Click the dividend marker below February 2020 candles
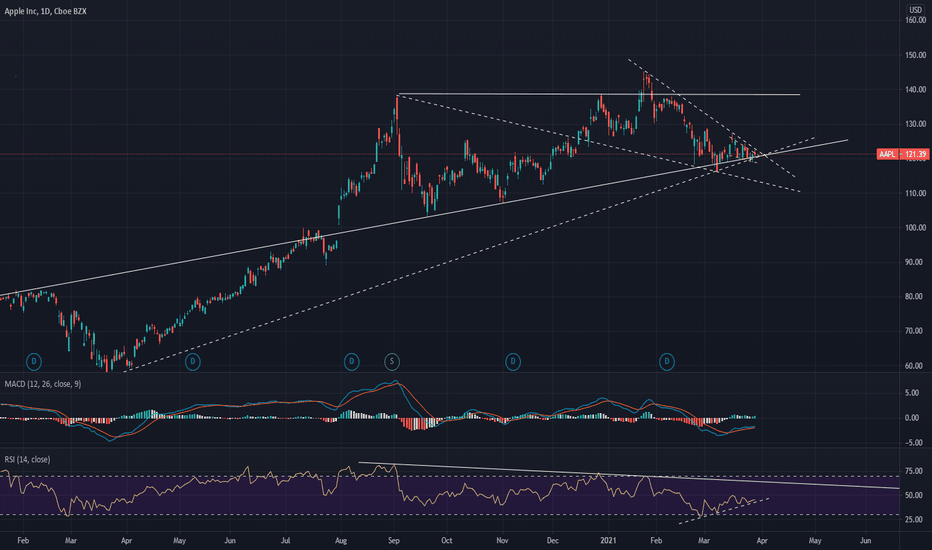Screen dimensions: 932x550 point(34,362)
